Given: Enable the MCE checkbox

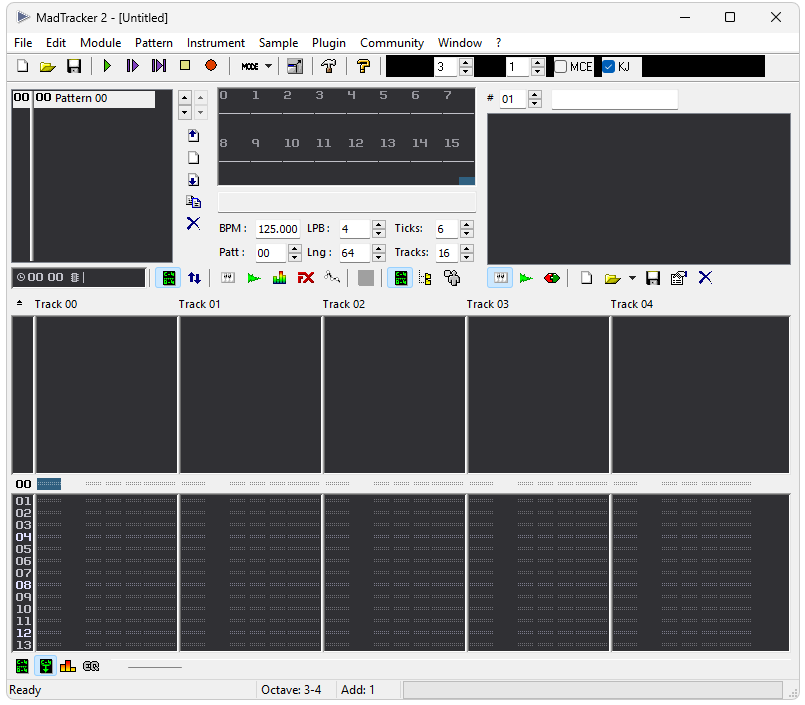Looking at the screenshot, I should tap(561, 67).
